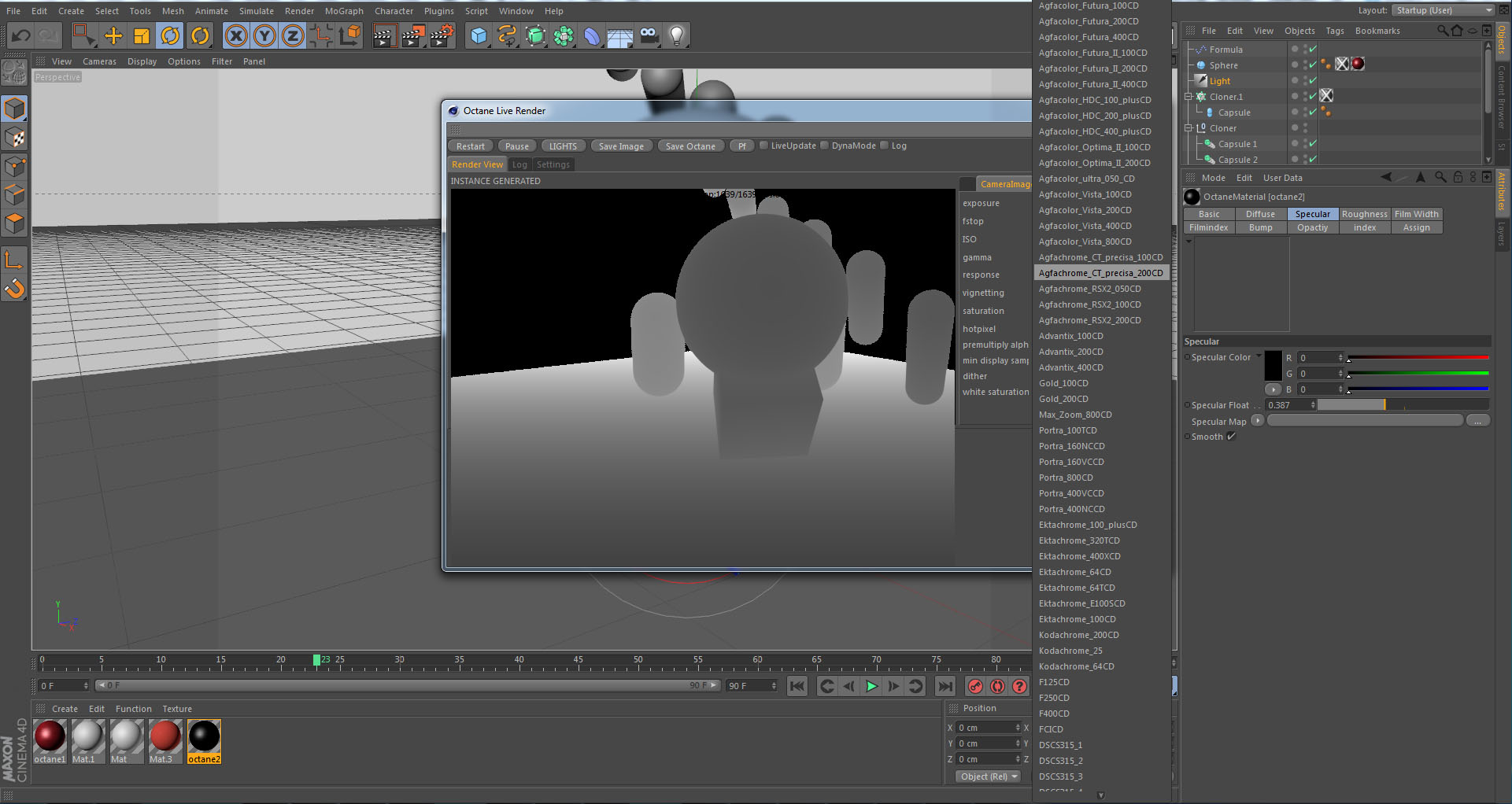Uncheck the Smooth checkbox
1512x804 pixels.
click(1231, 437)
